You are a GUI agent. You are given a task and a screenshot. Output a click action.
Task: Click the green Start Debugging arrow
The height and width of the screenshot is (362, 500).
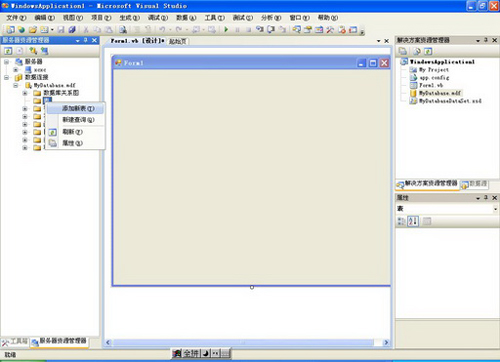tap(226, 30)
